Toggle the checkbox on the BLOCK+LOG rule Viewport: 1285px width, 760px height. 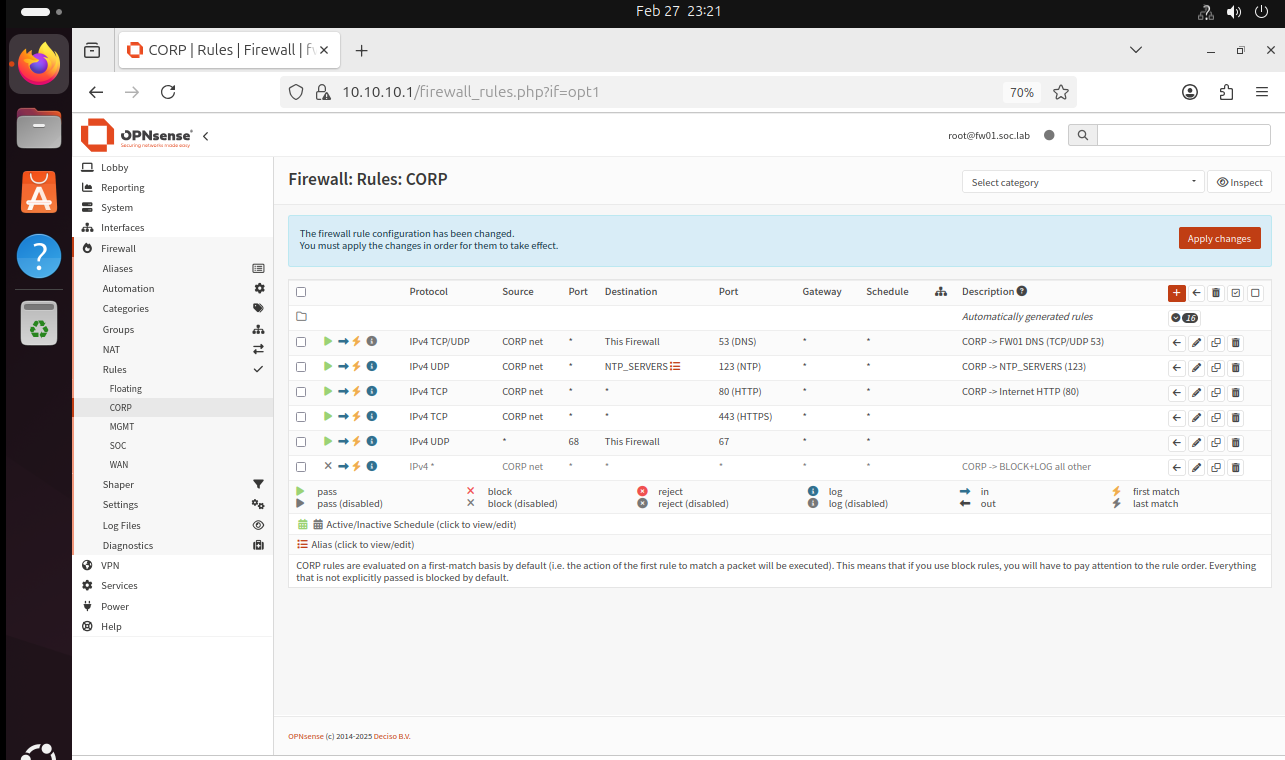tap(301, 466)
